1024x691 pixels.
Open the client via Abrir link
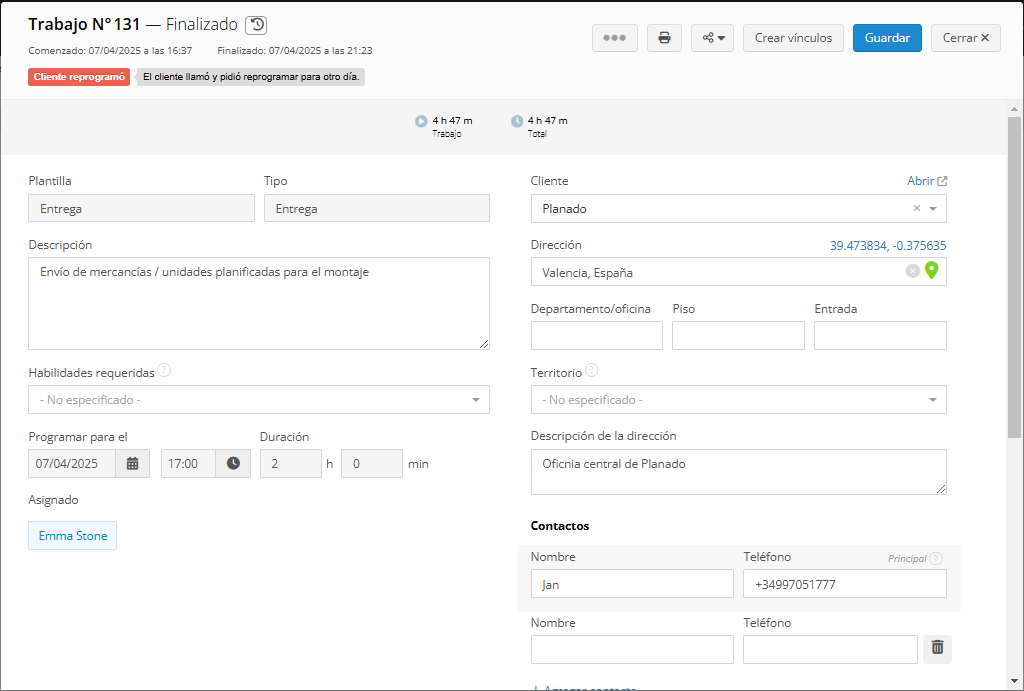coord(927,181)
